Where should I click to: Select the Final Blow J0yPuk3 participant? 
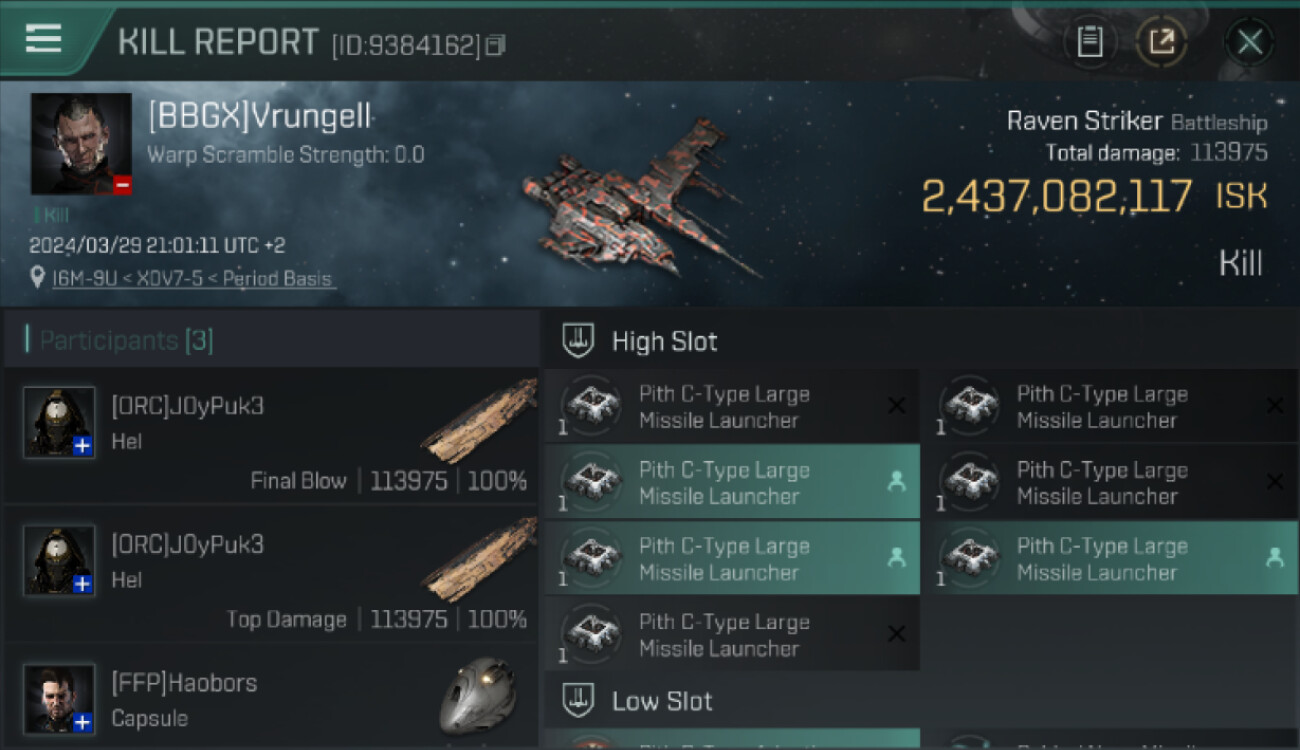pyautogui.click(x=272, y=436)
